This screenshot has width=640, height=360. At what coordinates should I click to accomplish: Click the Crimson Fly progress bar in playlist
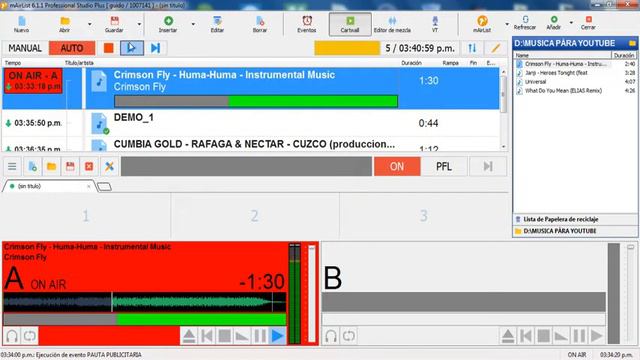pyautogui.click(x=256, y=101)
